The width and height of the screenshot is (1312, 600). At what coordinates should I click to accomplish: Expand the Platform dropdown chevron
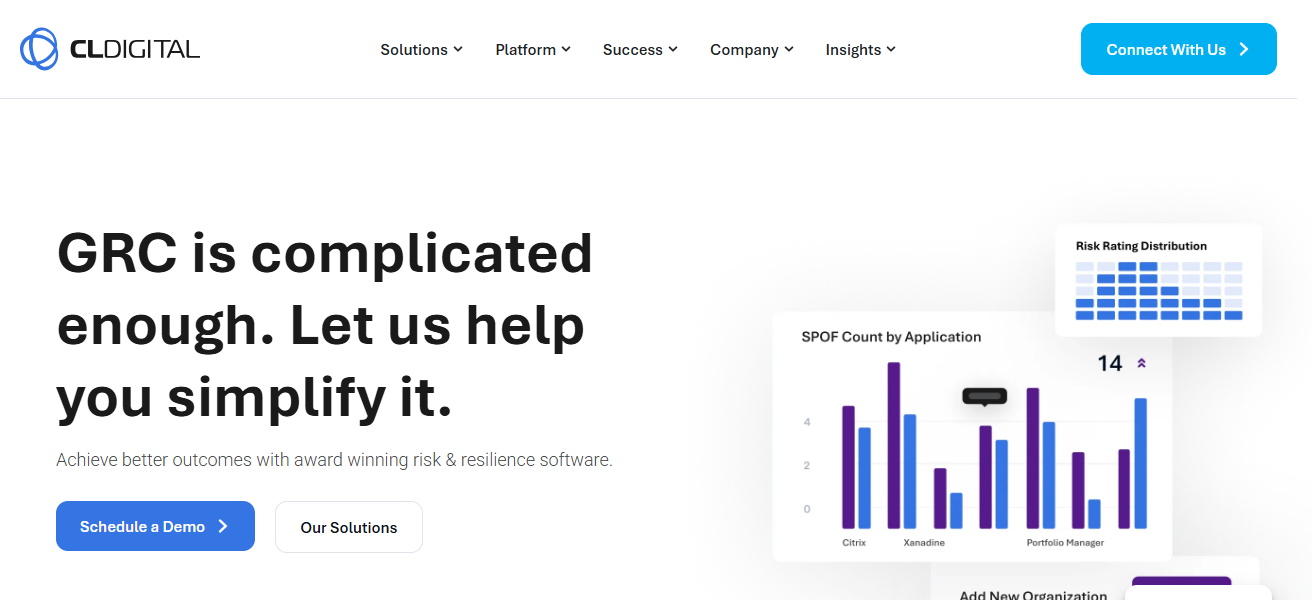click(566, 49)
